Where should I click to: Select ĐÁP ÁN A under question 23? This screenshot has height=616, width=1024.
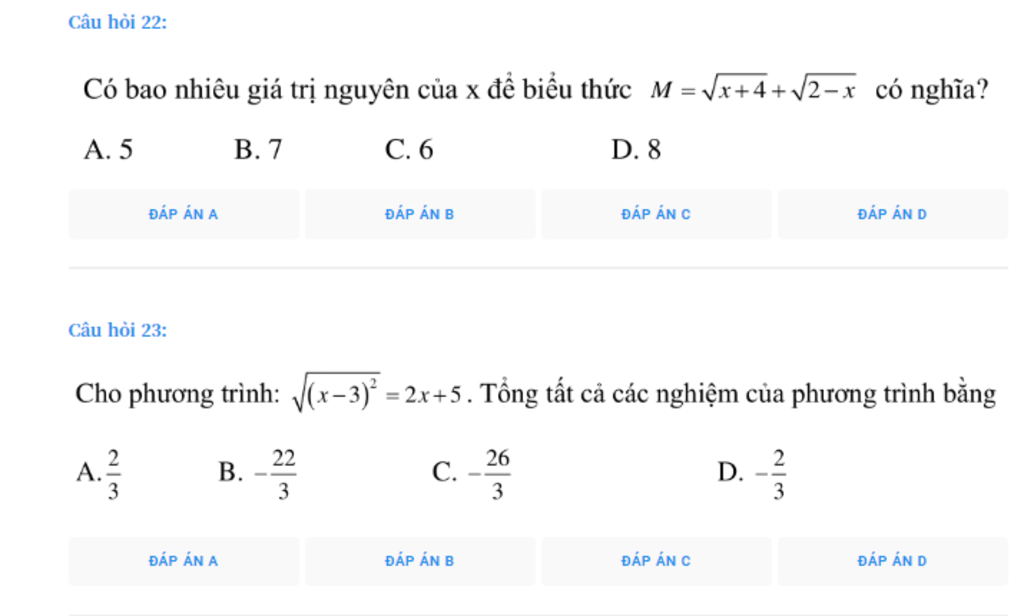184,561
